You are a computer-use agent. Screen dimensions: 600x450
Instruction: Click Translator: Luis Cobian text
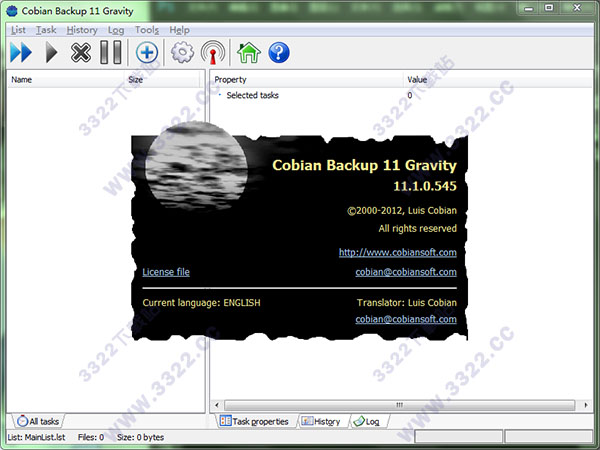point(407,303)
